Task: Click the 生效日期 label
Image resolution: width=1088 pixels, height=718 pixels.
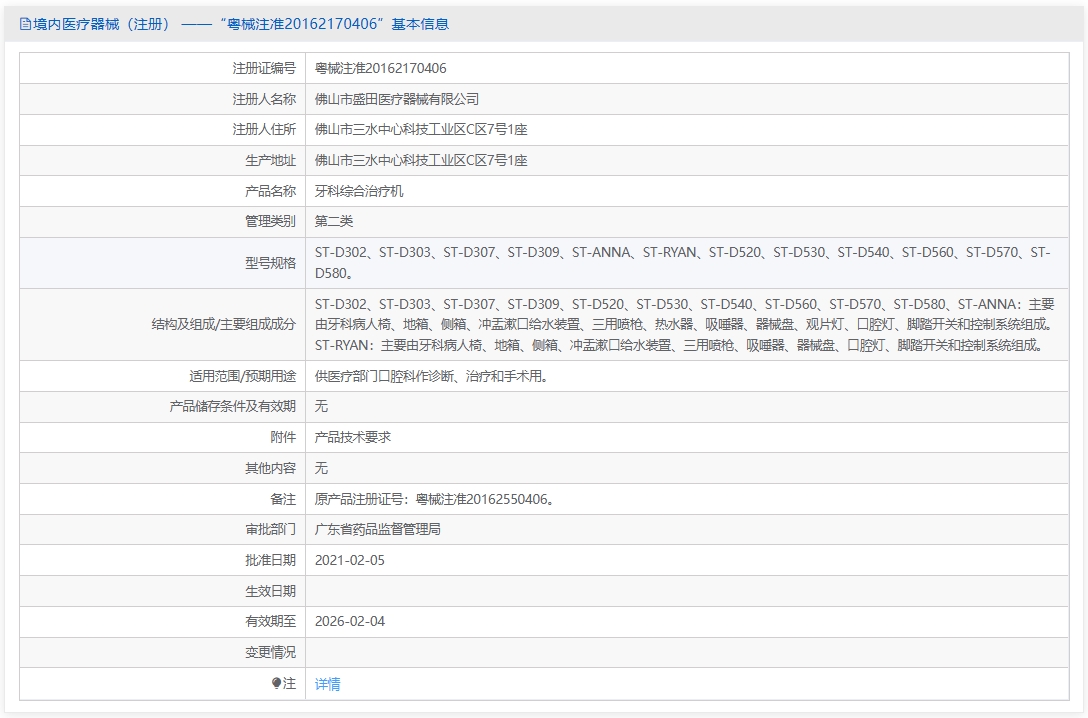Action: (x=270, y=591)
